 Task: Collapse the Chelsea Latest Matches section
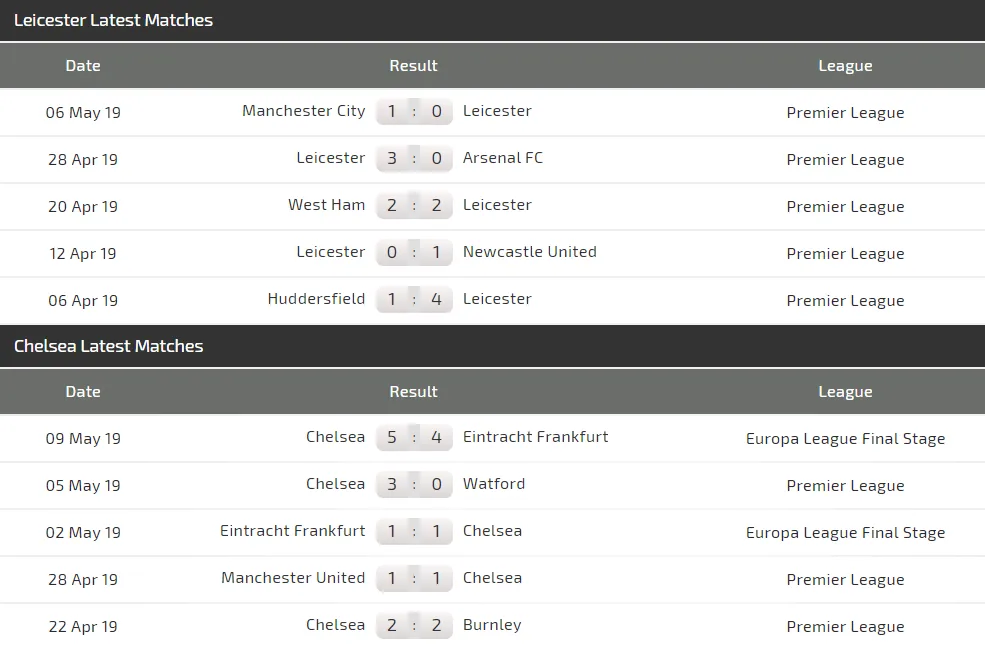click(109, 345)
